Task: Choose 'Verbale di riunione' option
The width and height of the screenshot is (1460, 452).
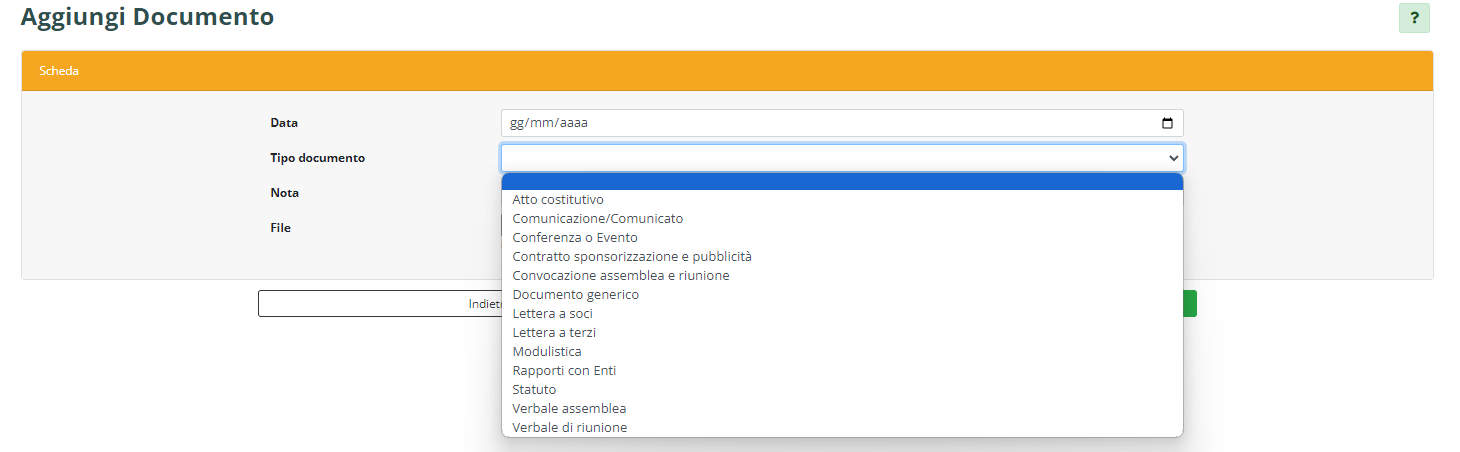Action: pos(569,428)
